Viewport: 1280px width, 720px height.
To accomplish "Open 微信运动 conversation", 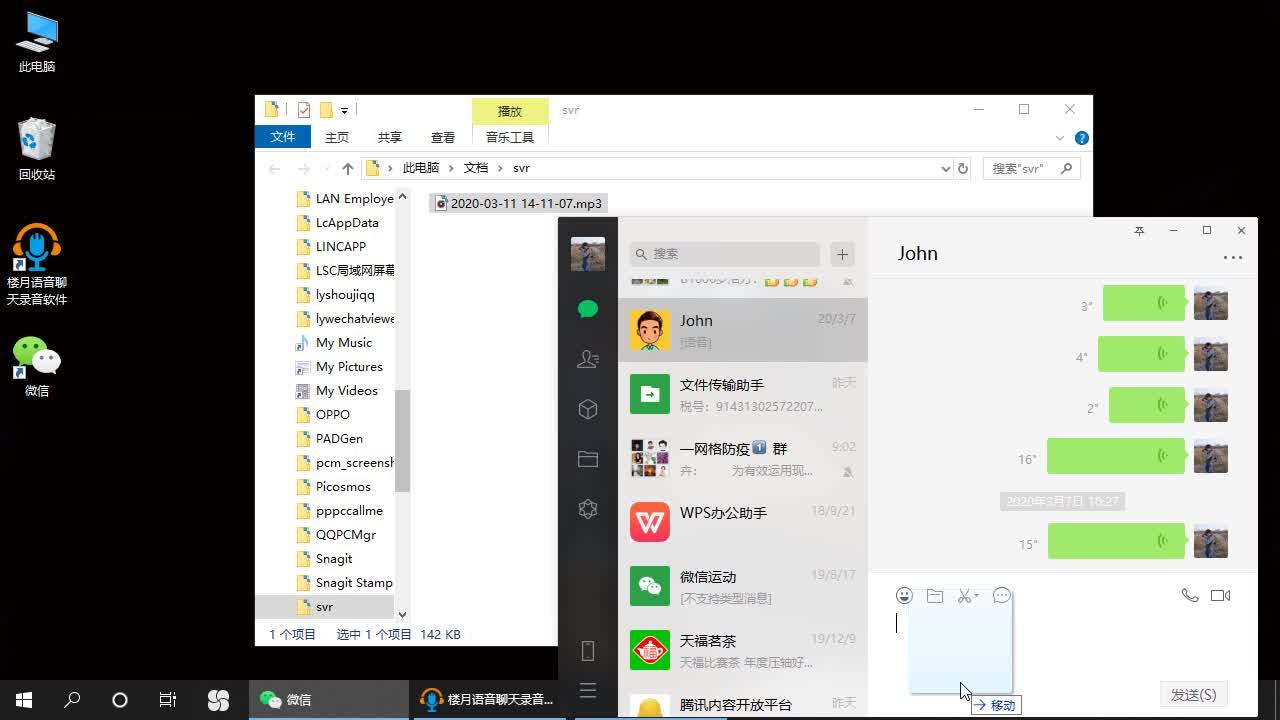I will pyautogui.click(x=743, y=586).
